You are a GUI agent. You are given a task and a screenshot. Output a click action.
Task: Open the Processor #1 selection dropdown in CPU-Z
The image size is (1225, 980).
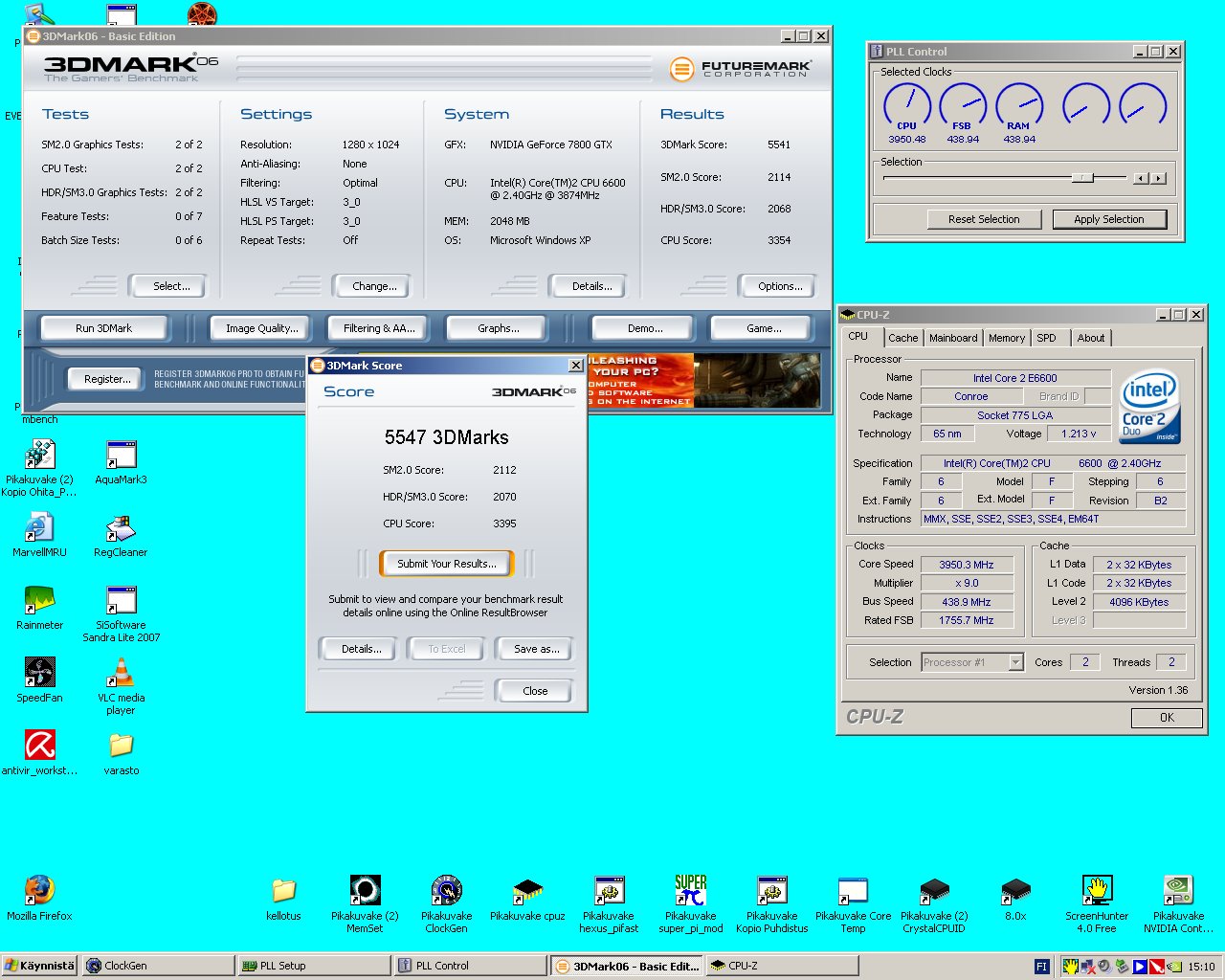click(x=1015, y=662)
